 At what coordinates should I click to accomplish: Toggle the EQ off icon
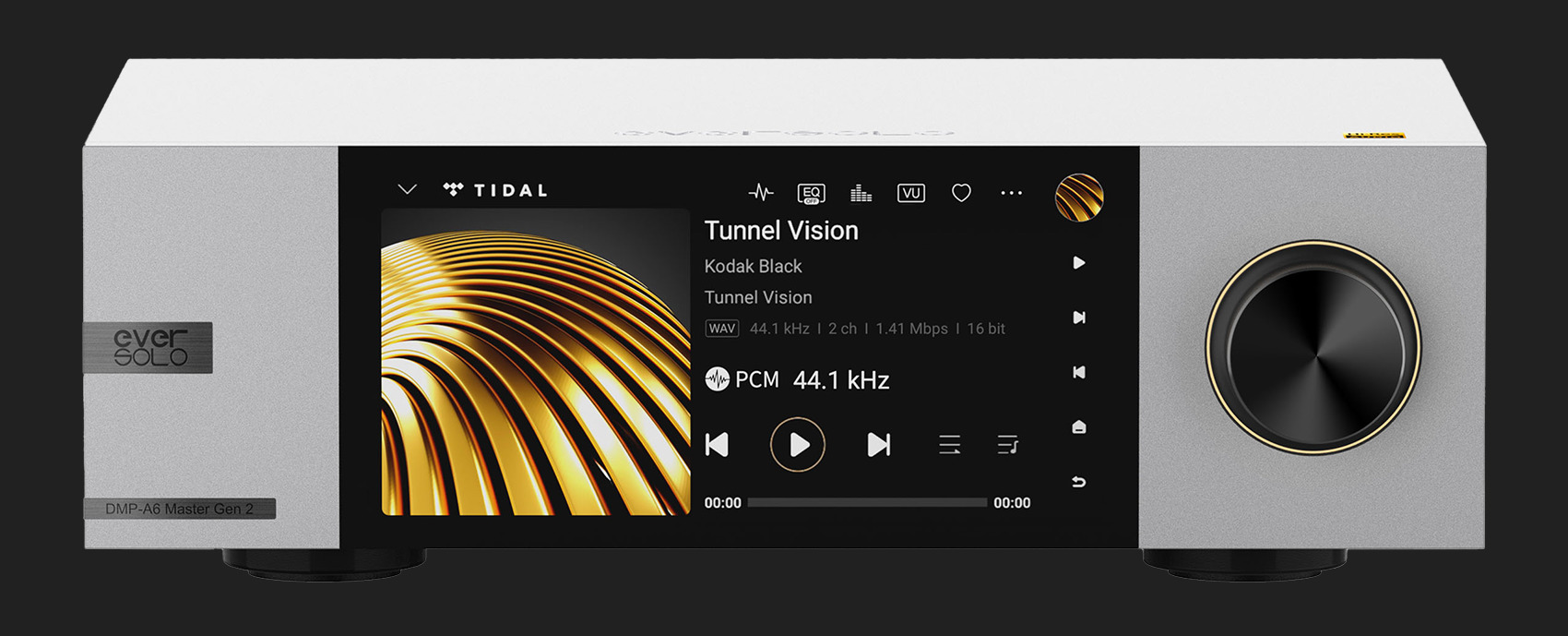point(811,193)
